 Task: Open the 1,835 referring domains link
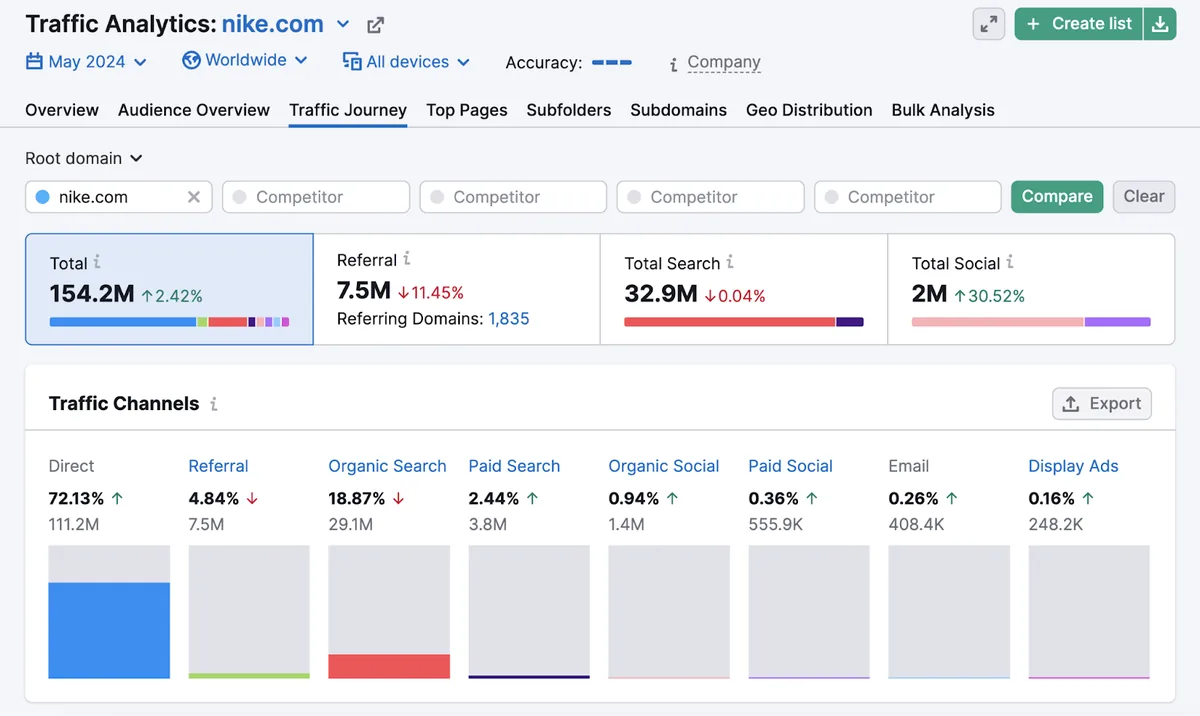[509, 319]
